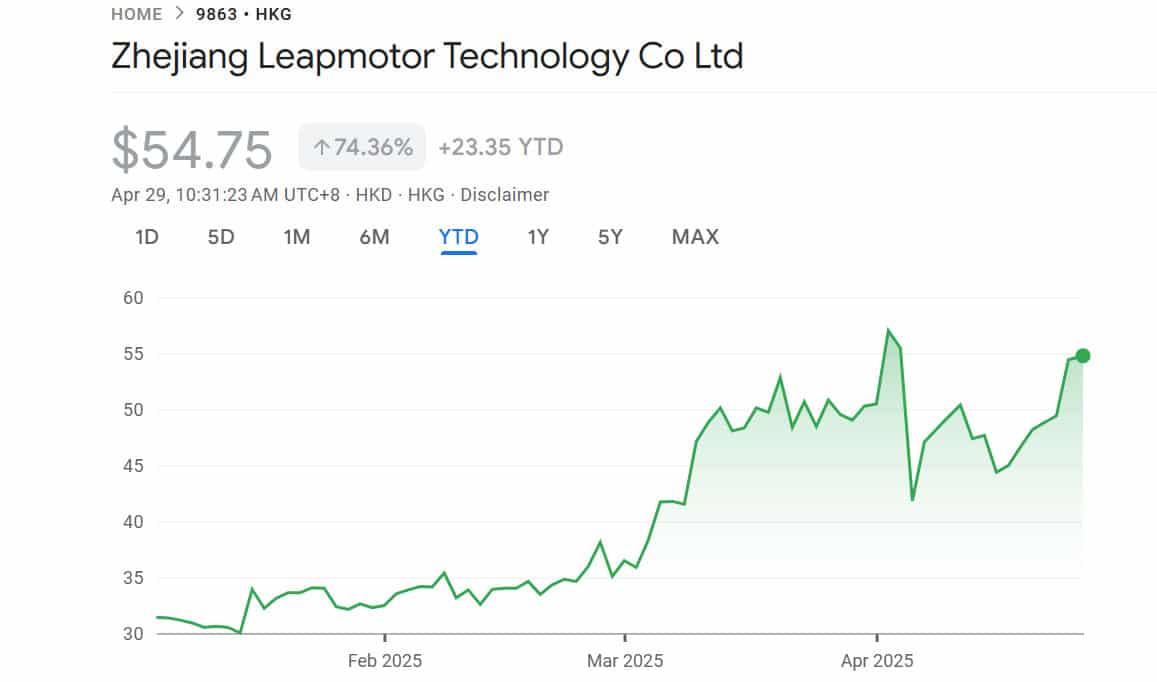Click the active YTD tab
Screen dimensions: 1157x682
tap(458, 237)
